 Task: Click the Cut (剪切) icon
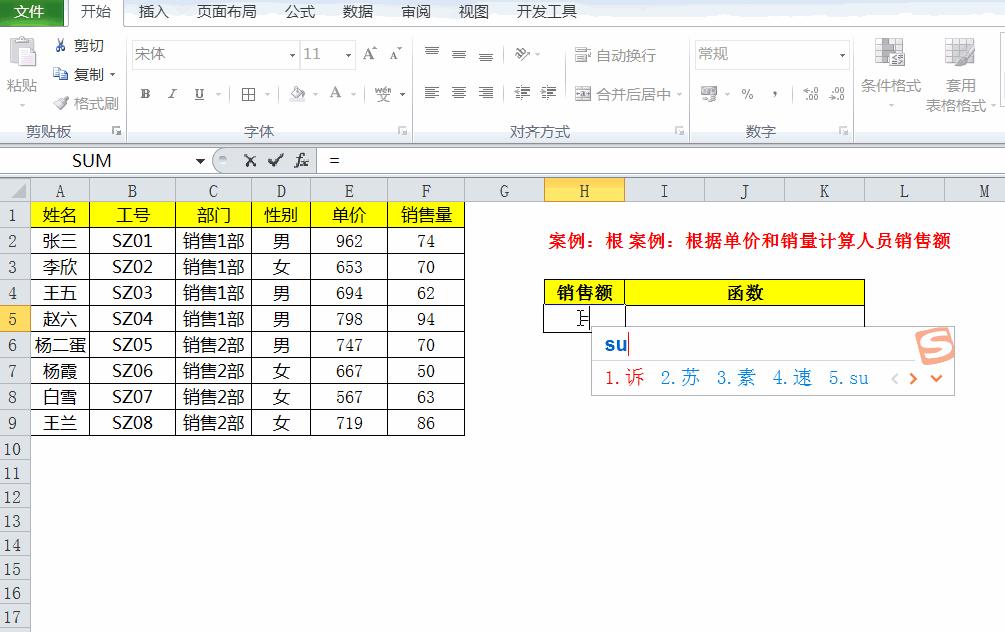[x=62, y=45]
